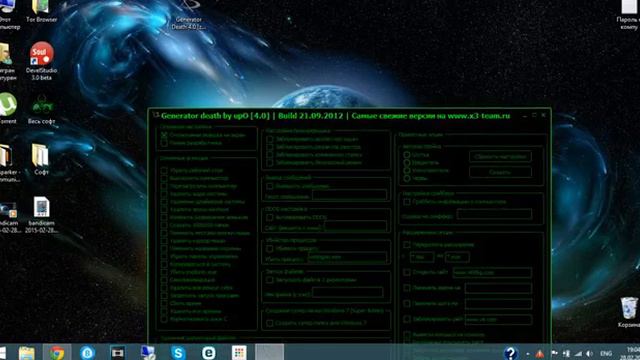Image resolution: width=640 pixels, height=360 pixels.
Task: Show hidden tray icons arrow
Action: point(528,354)
